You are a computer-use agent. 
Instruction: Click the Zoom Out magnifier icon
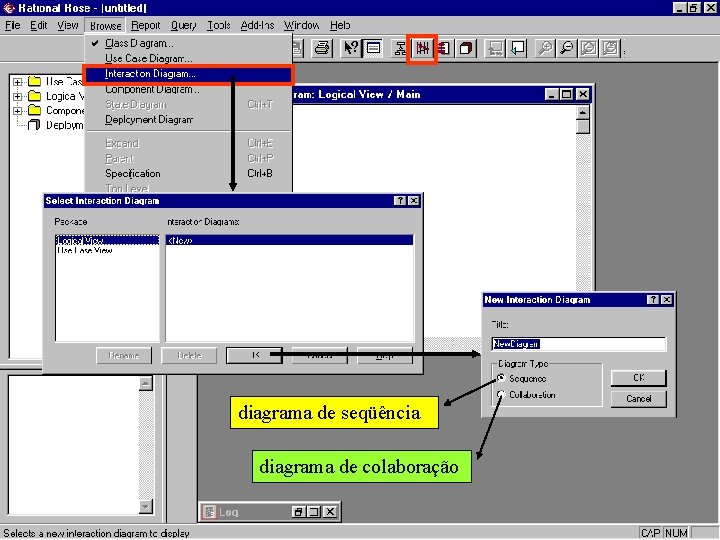(567, 48)
